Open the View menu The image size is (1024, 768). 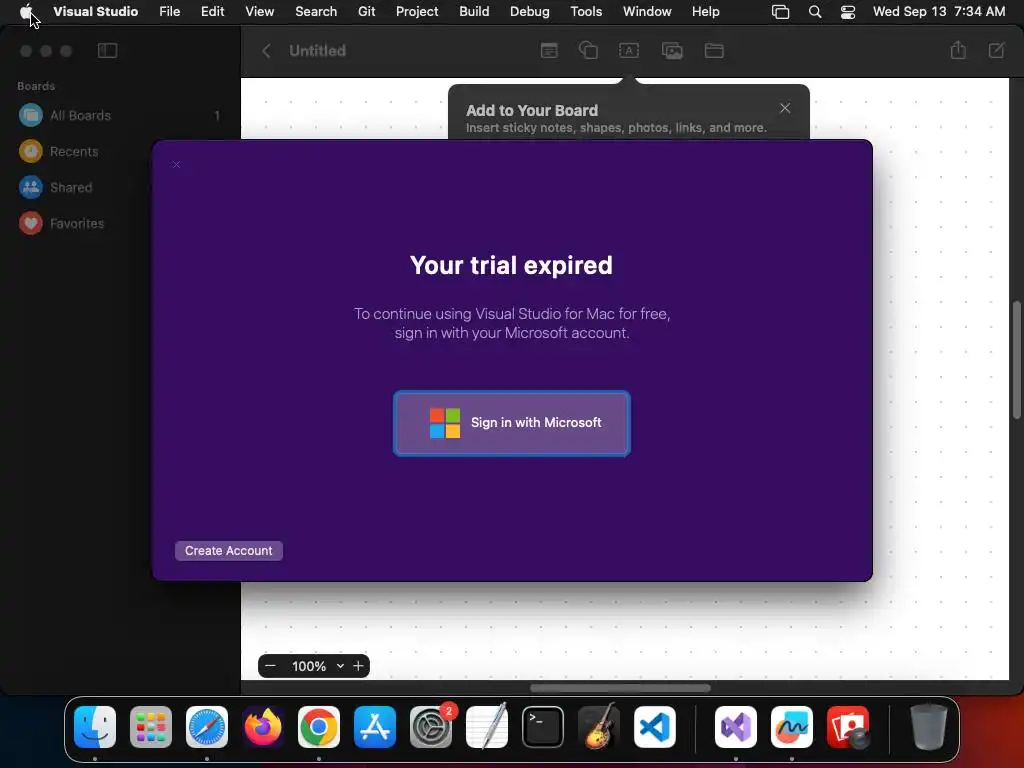coord(259,12)
